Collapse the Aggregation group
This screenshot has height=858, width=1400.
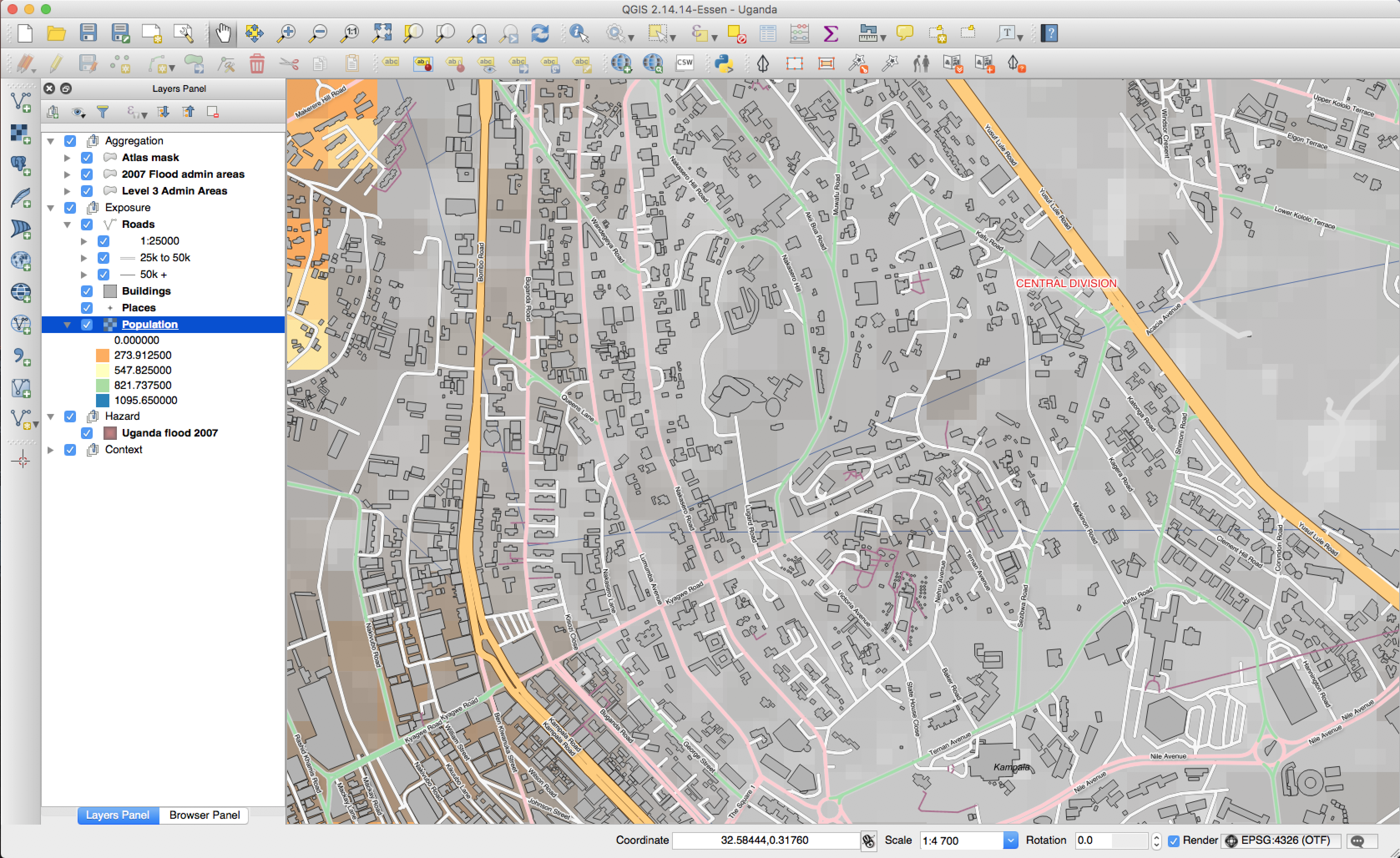click(x=51, y=141)
